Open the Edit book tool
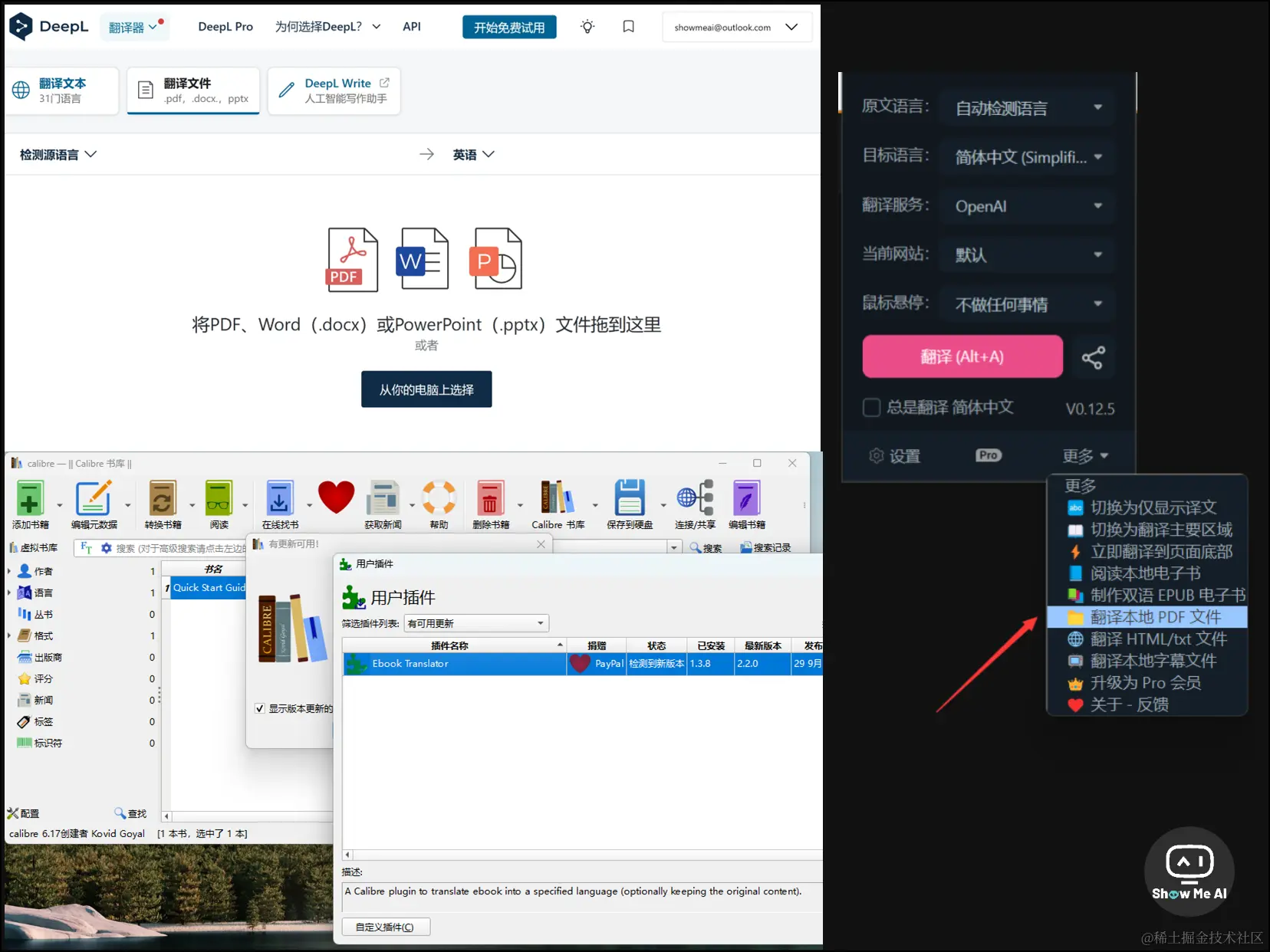Image resolution: width=1270 pixels, height=952 pixels. [x=746, y=499]
